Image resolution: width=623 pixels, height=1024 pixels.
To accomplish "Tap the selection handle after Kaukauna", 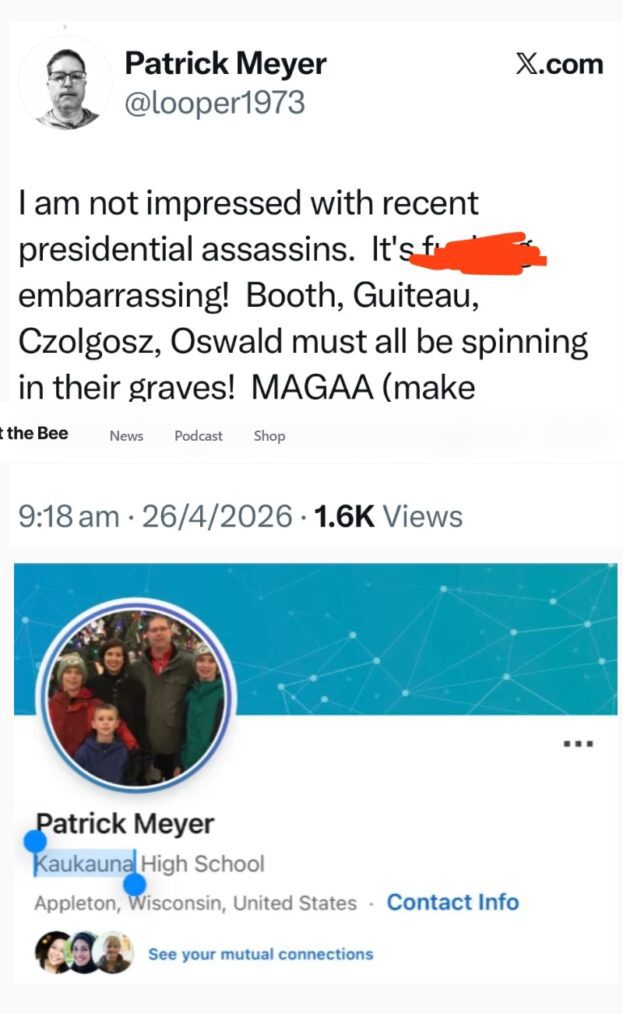I will [x=134, y=884].
